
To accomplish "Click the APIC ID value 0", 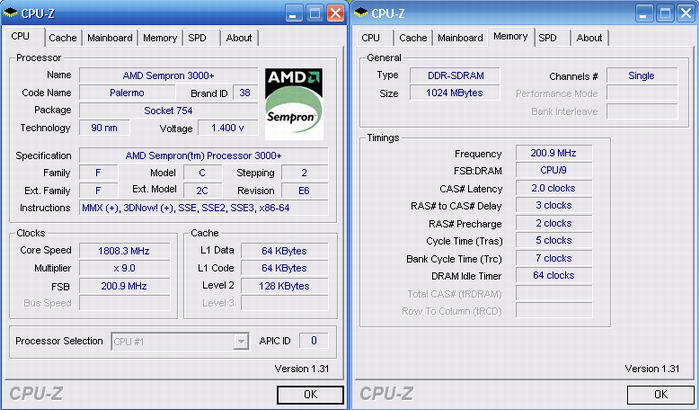I will [314, 341].
